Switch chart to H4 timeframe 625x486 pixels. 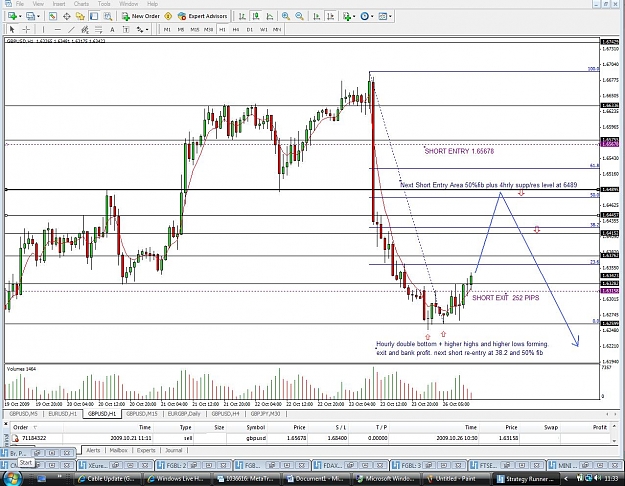(x=236, y=30)
